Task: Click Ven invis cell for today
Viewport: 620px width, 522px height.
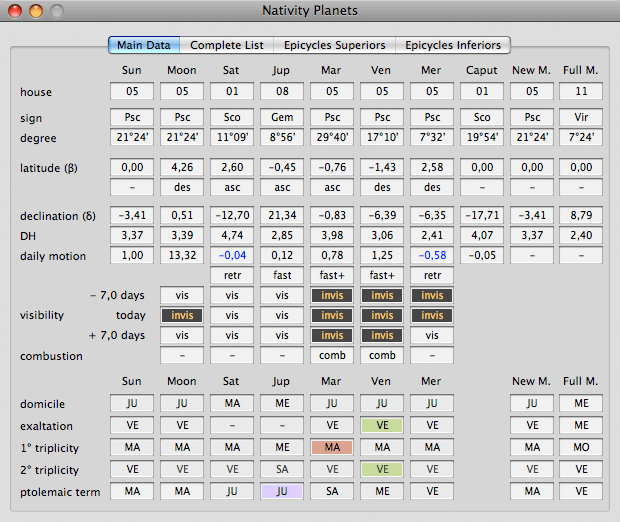Action: [382, 315]
